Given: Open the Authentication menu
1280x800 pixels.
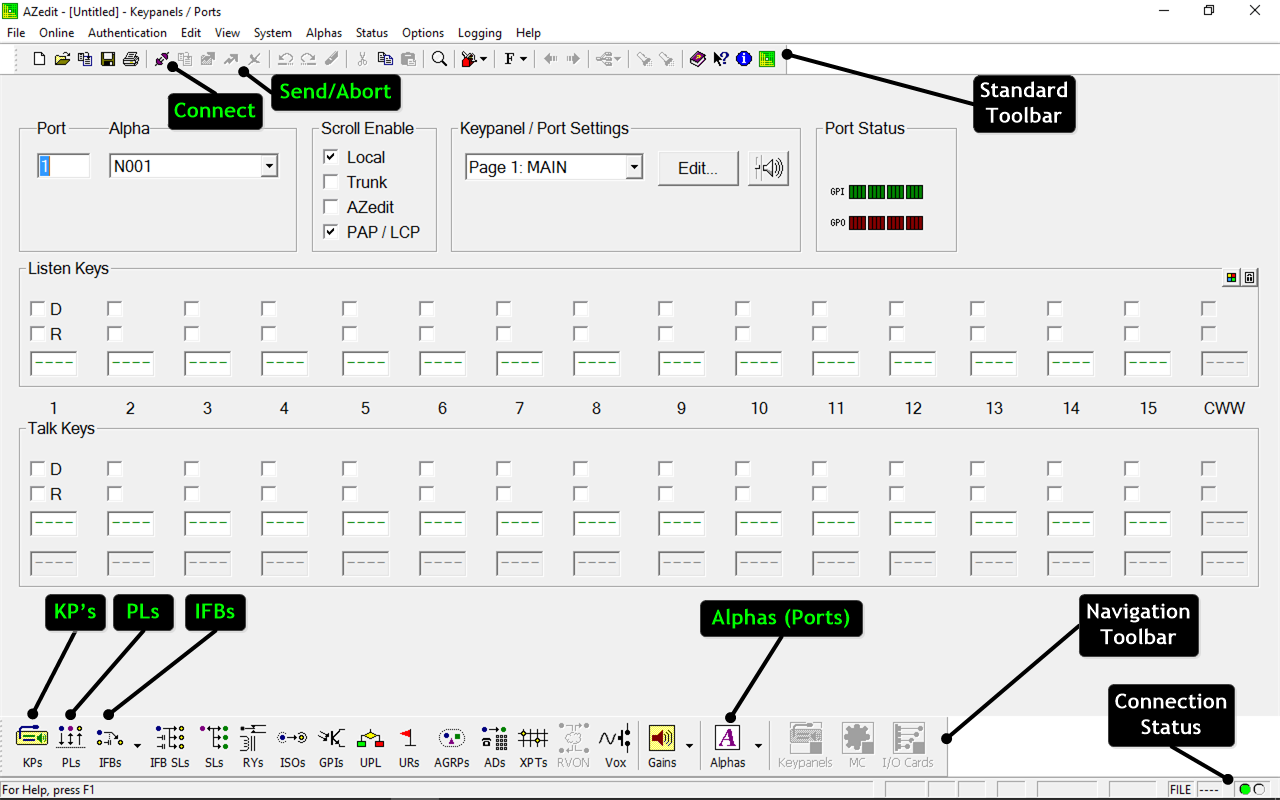Looking at the screenshot, I should tap(128, 33).
